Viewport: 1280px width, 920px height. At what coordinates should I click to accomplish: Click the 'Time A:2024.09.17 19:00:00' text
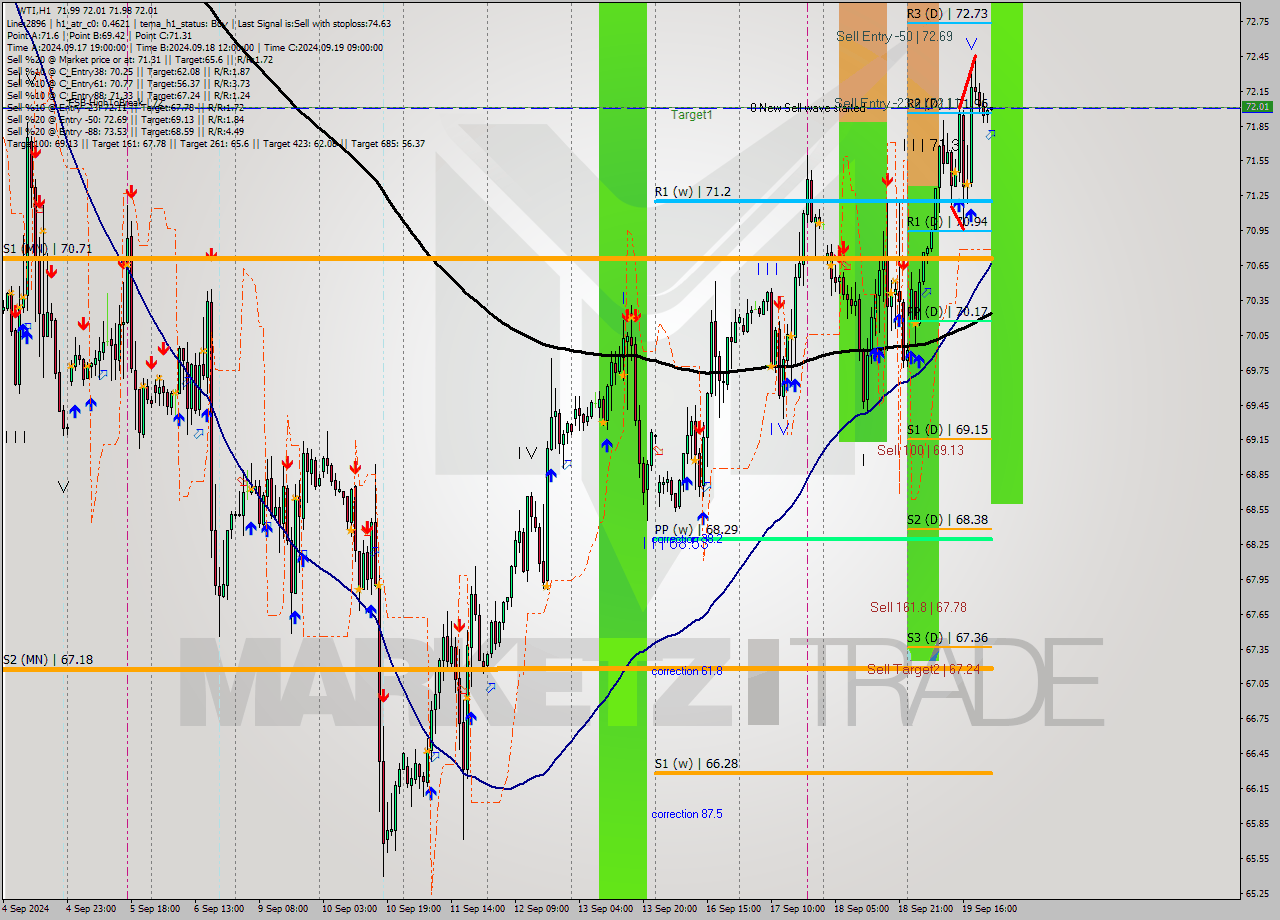[67, 47]
